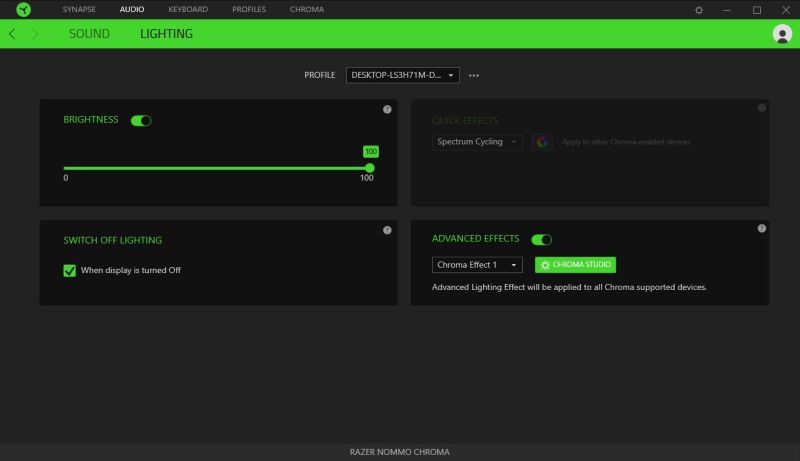This screenshot has height=461, width=800.
Task: Open the Profile dropdown DESKTOP-LS3H71M
Action: click(403, 75)
